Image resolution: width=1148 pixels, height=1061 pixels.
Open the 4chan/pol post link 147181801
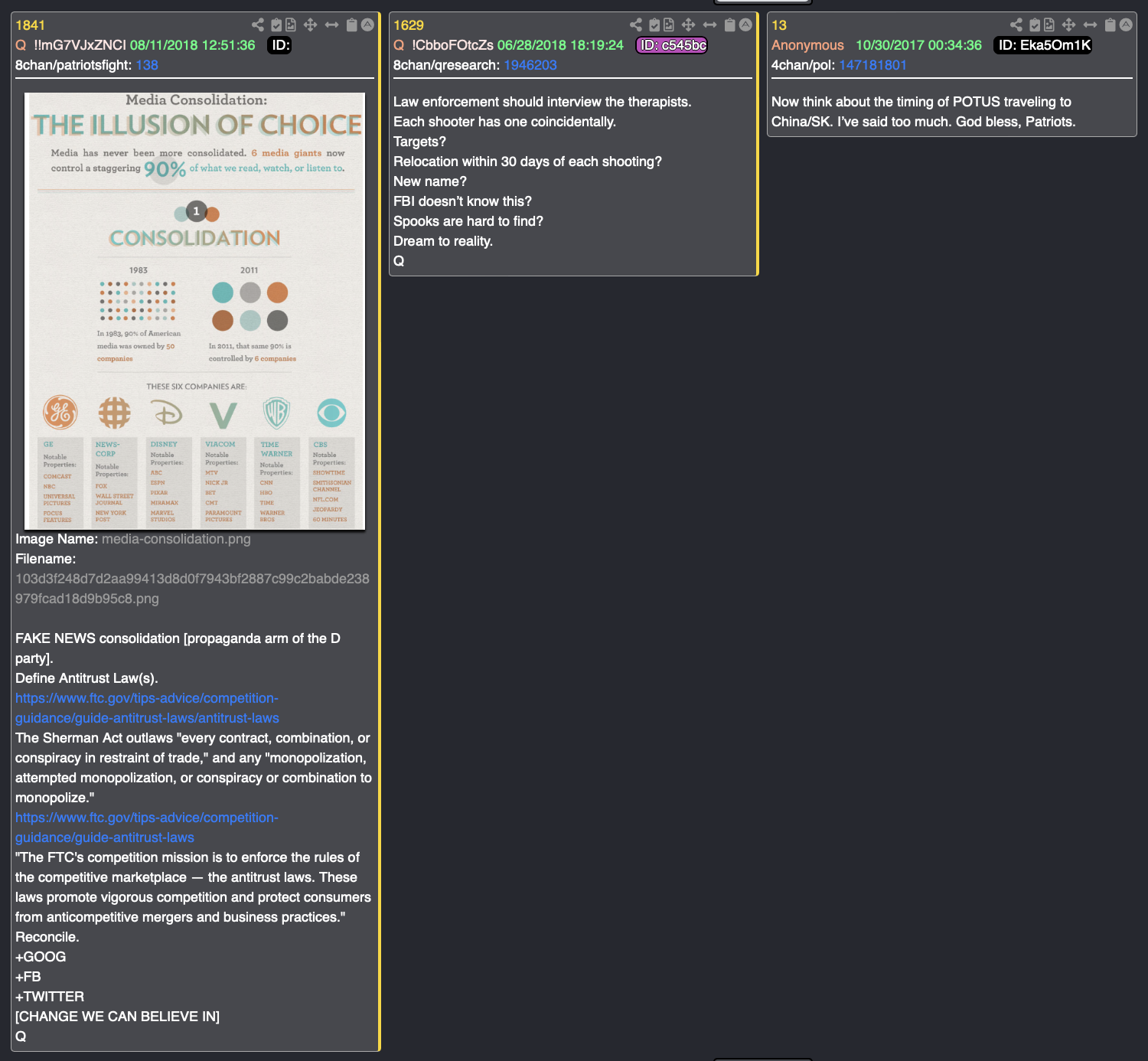(x=872, y=65)
